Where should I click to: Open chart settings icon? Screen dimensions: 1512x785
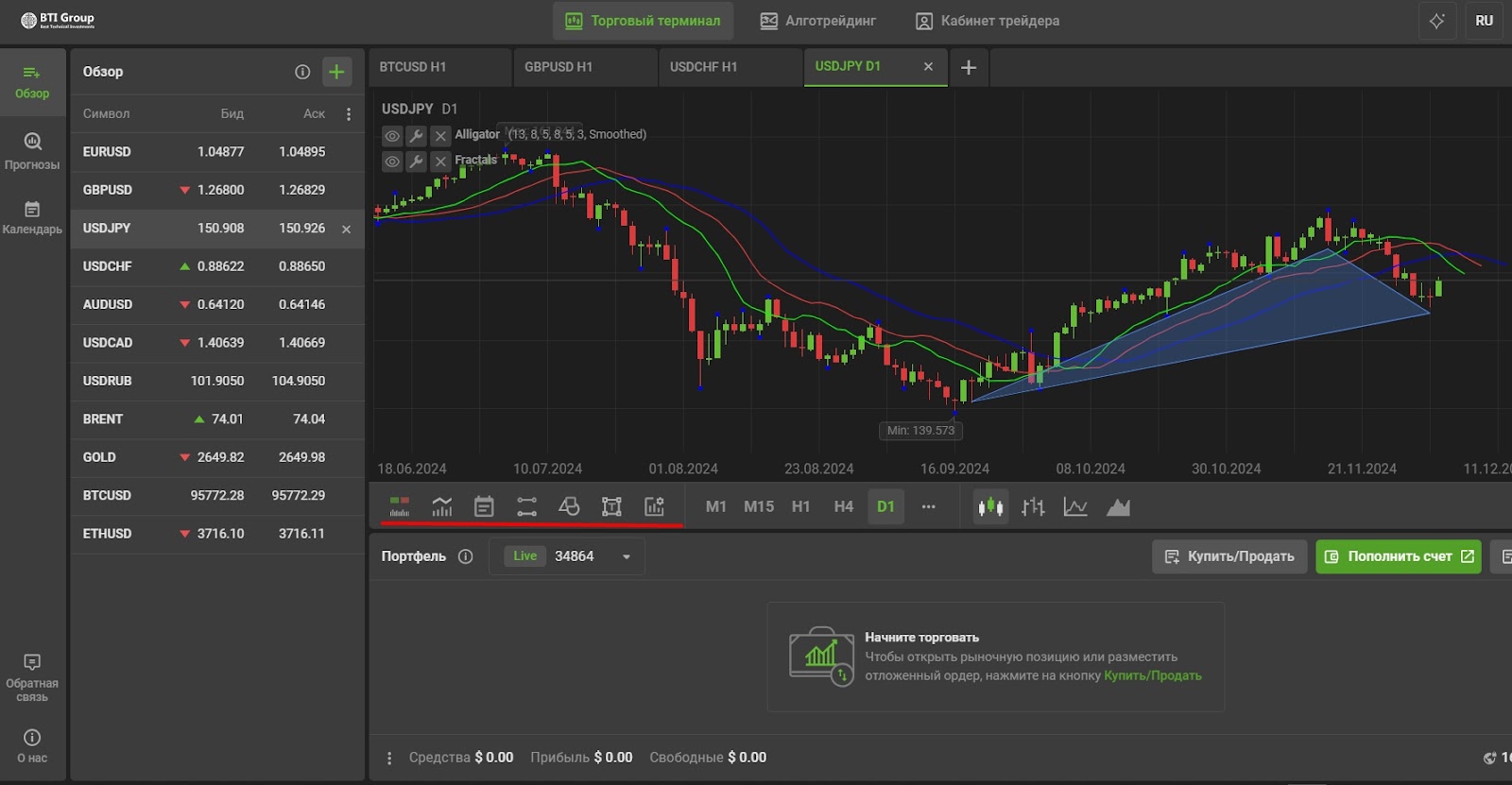click(x=654, y=507)
